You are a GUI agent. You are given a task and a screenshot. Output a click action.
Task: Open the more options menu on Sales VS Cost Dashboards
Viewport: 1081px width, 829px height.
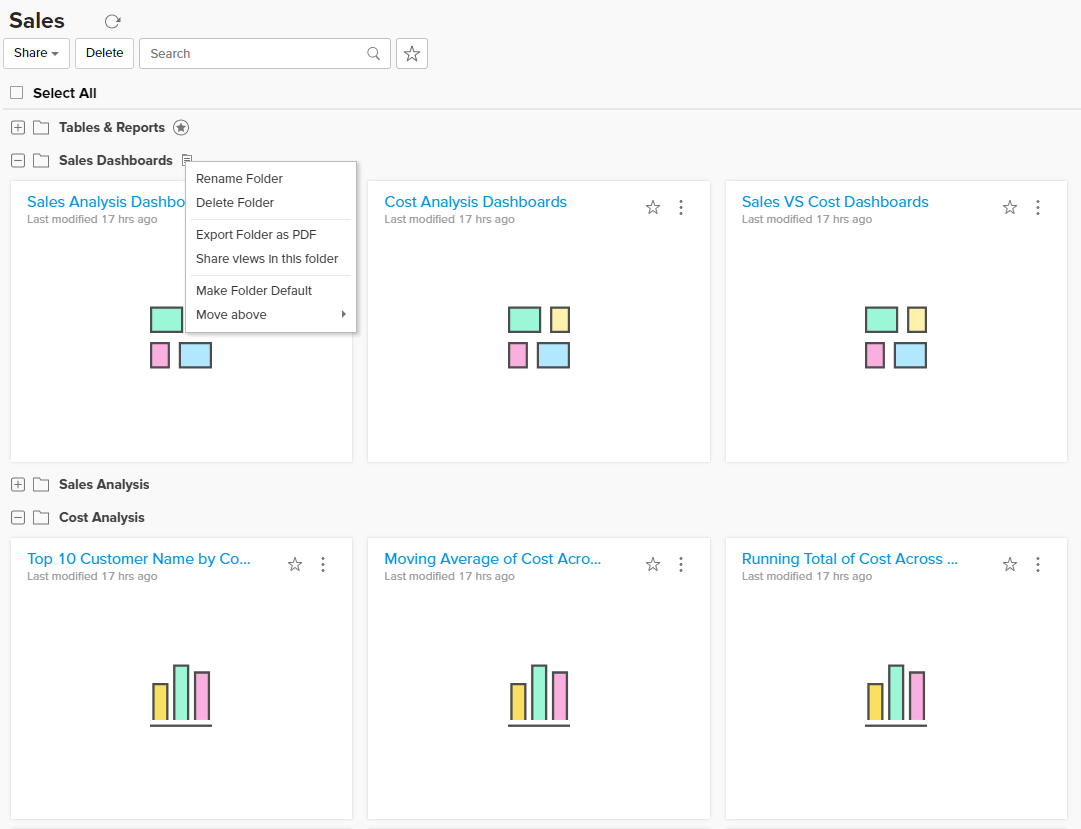tap(1038, 207)
